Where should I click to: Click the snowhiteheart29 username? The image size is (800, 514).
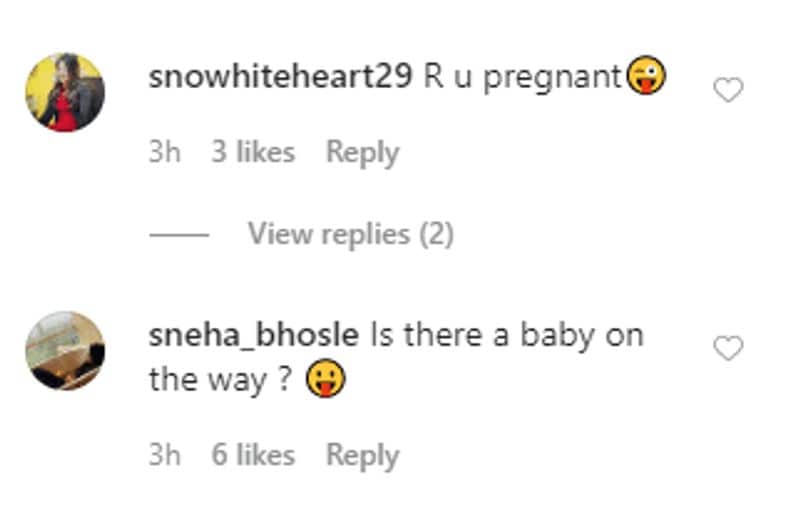pyautogui.click(x=280, y=77)
